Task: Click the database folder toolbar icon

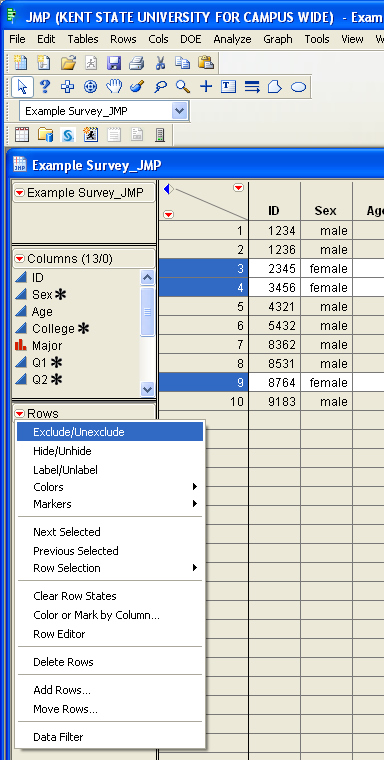Action: [x=45, y=134]
